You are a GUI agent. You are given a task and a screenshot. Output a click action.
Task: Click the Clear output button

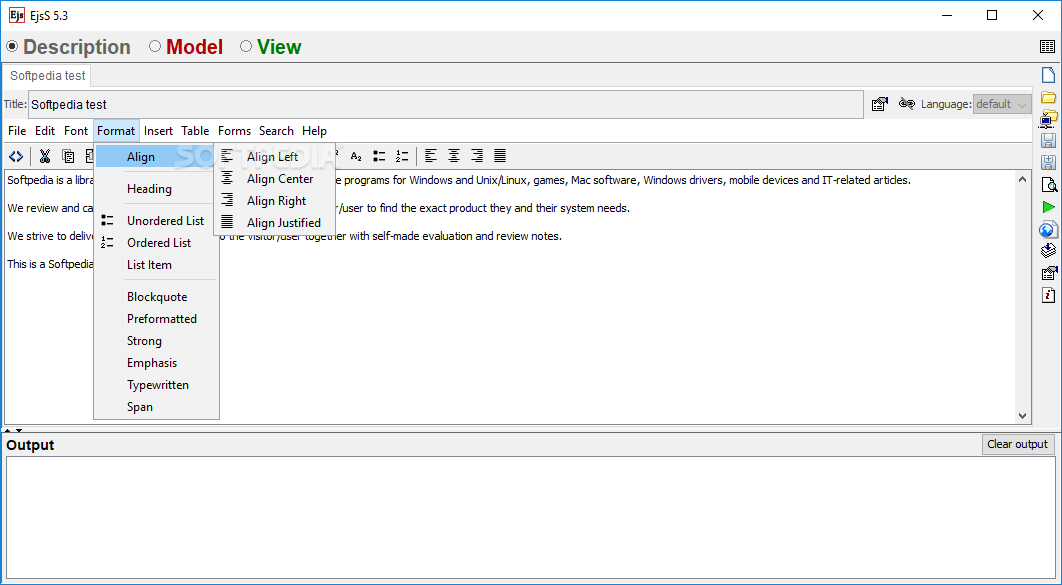pyautogui.click(x=1018, y=444)
